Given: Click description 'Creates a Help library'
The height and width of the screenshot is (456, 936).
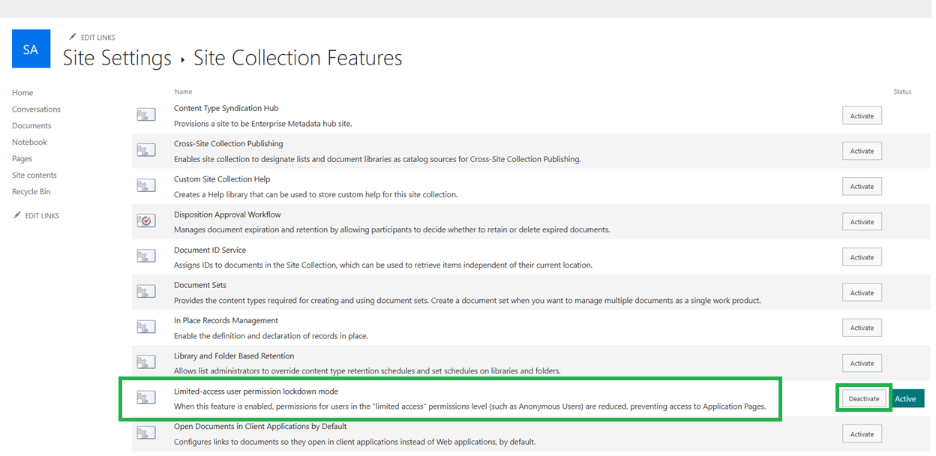Looking at the screenshot, I should [x=315, y=195].
